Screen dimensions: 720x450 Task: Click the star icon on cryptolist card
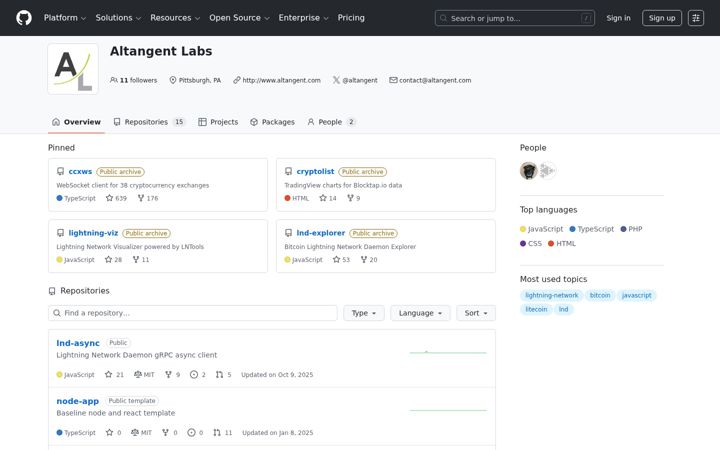point(323,198)
